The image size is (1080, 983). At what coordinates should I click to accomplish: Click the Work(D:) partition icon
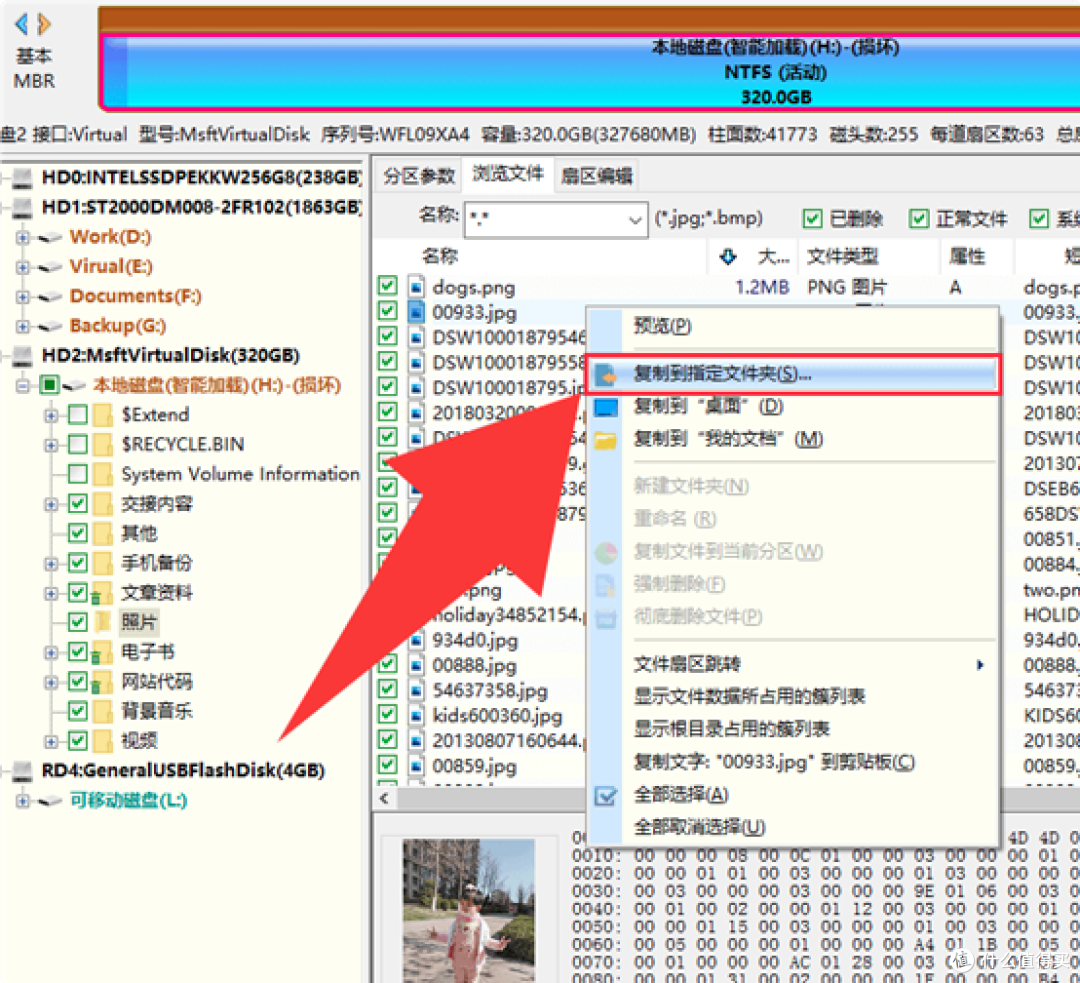[50, 238]
